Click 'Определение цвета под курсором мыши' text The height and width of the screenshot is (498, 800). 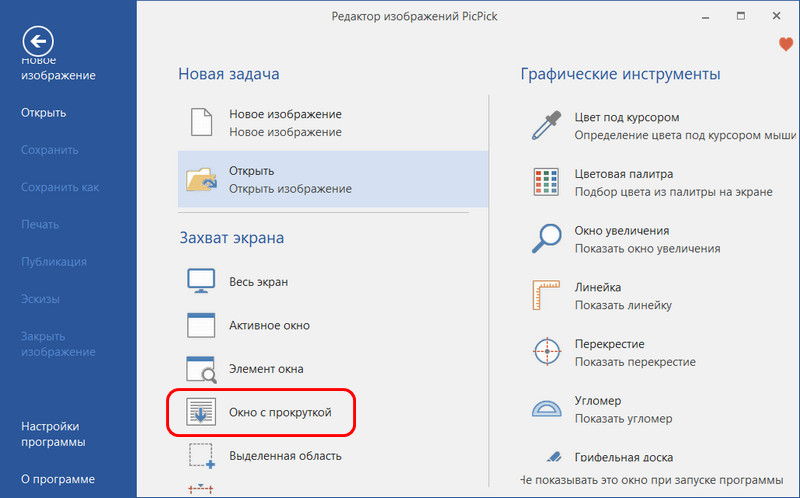(685, 135)
